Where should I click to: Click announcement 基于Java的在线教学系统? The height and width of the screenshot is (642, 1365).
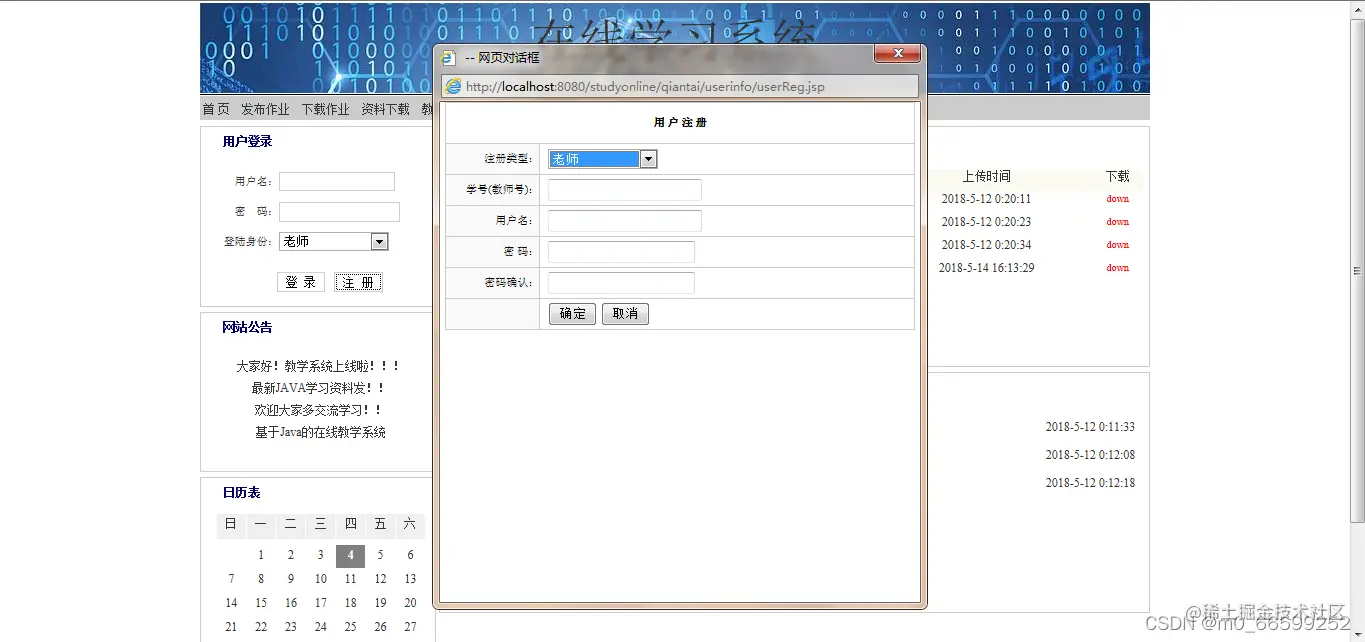[320, 433]
